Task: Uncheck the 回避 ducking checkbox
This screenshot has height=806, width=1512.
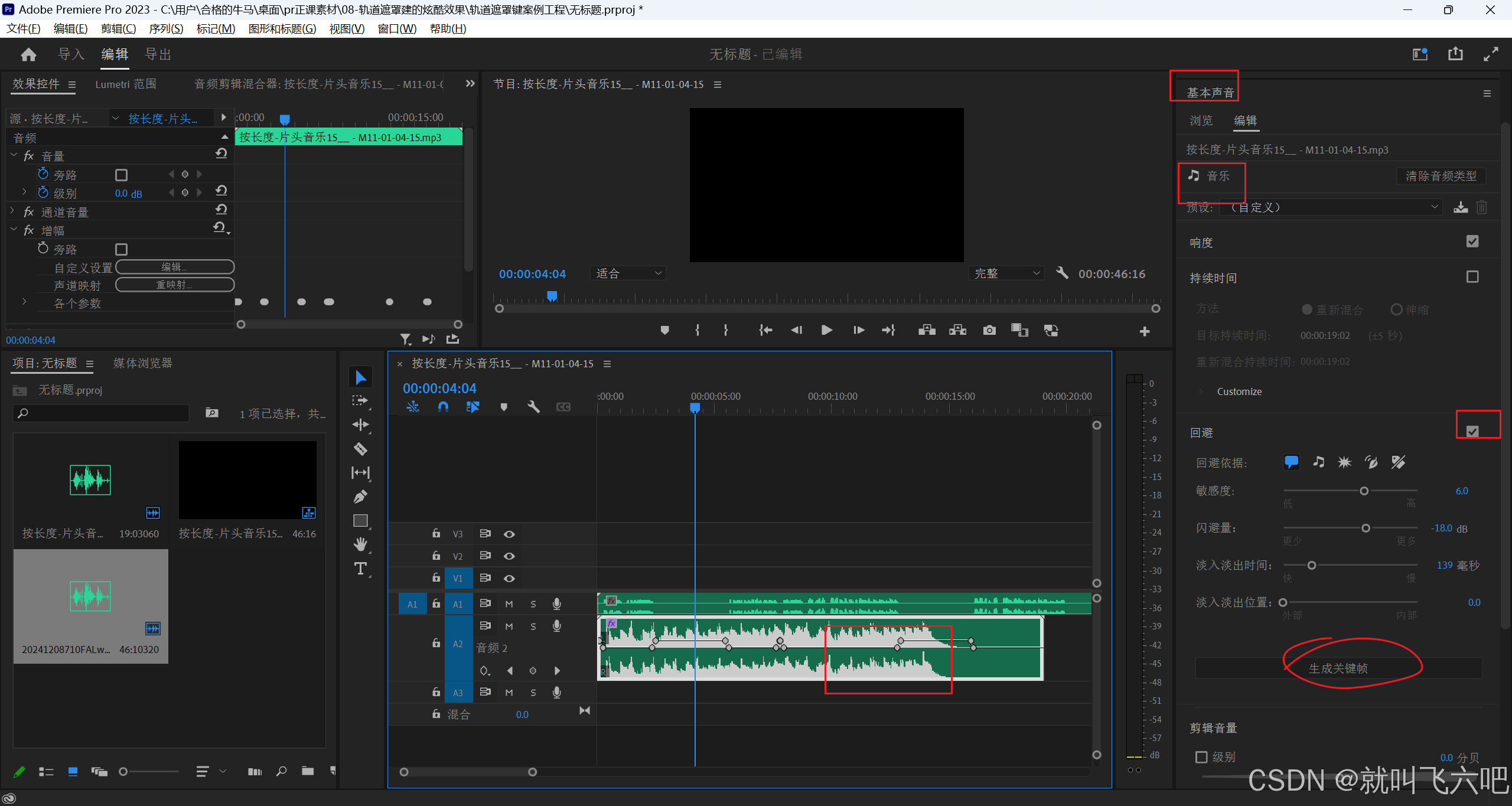Action: pyautogui.click(x=1472, y=432)
